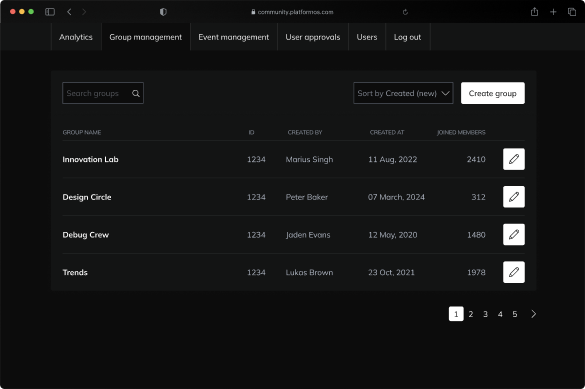Edit the Trends group row
This screenshot has height=389, width=585.
click(514, 272)
